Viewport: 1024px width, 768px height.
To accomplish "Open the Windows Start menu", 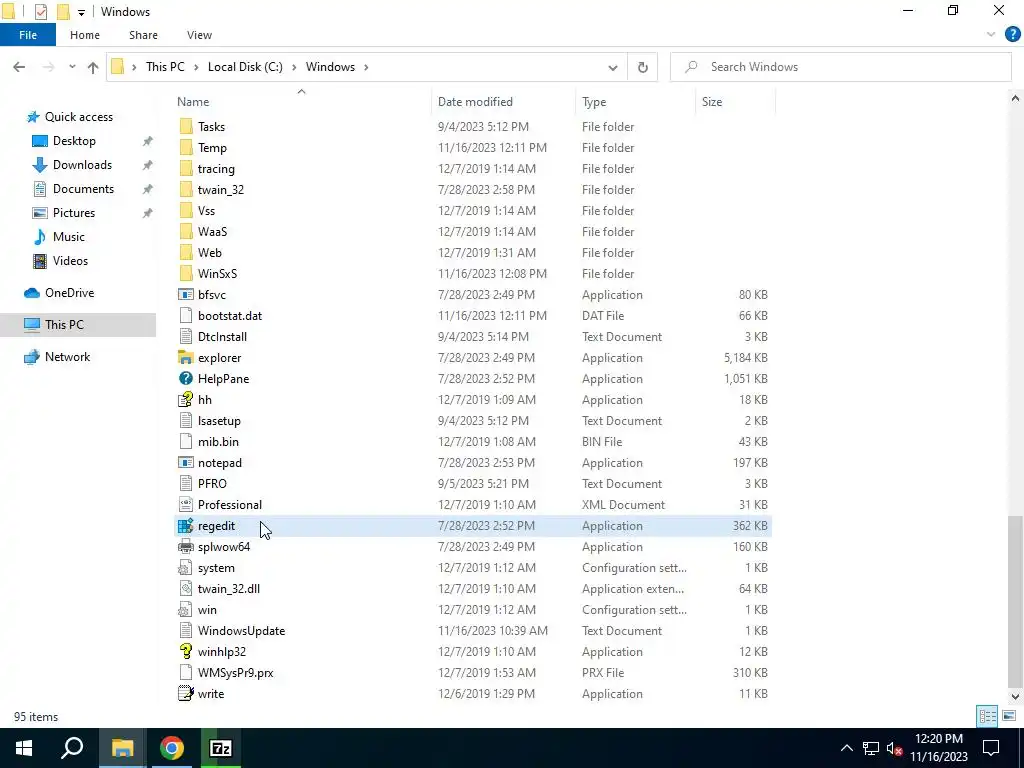I will [x=24, y=748].
